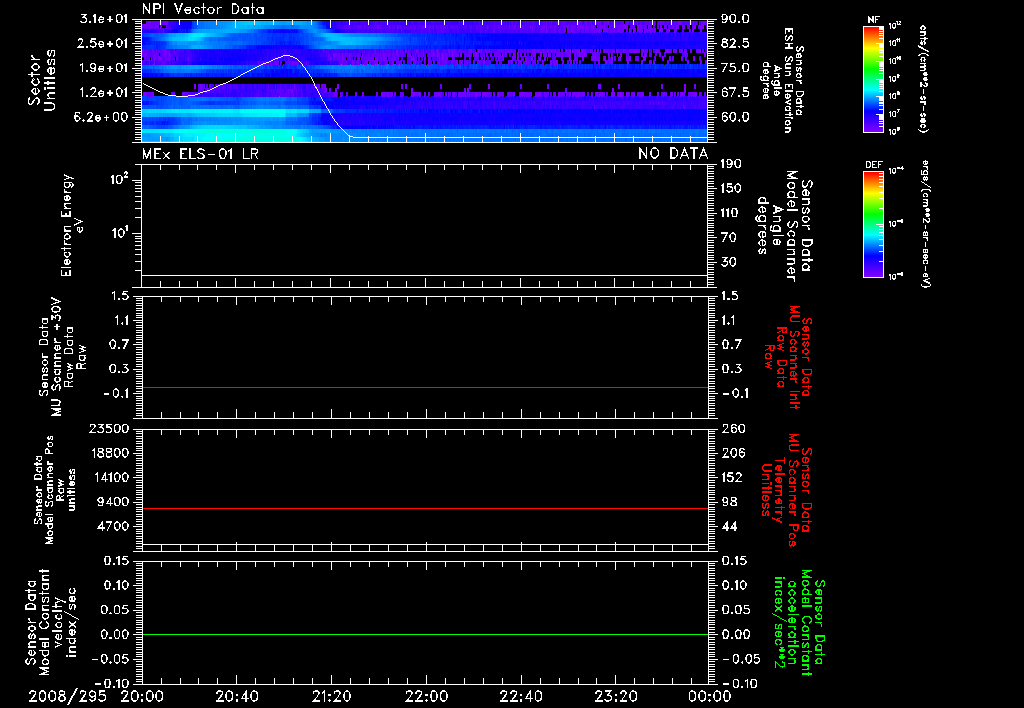Click the '110' scanner angle tick
The image size is (1024, 708).
click(731, 213)
